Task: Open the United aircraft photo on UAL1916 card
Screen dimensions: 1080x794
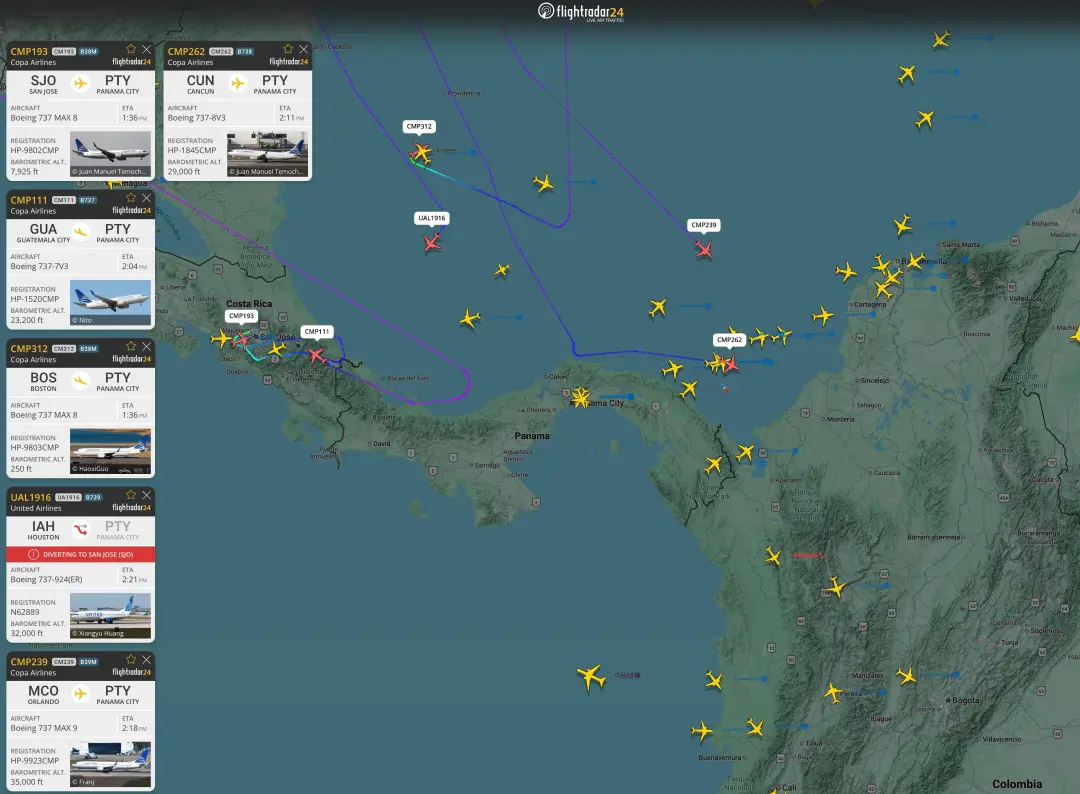Action: click(x=110, y=616)
